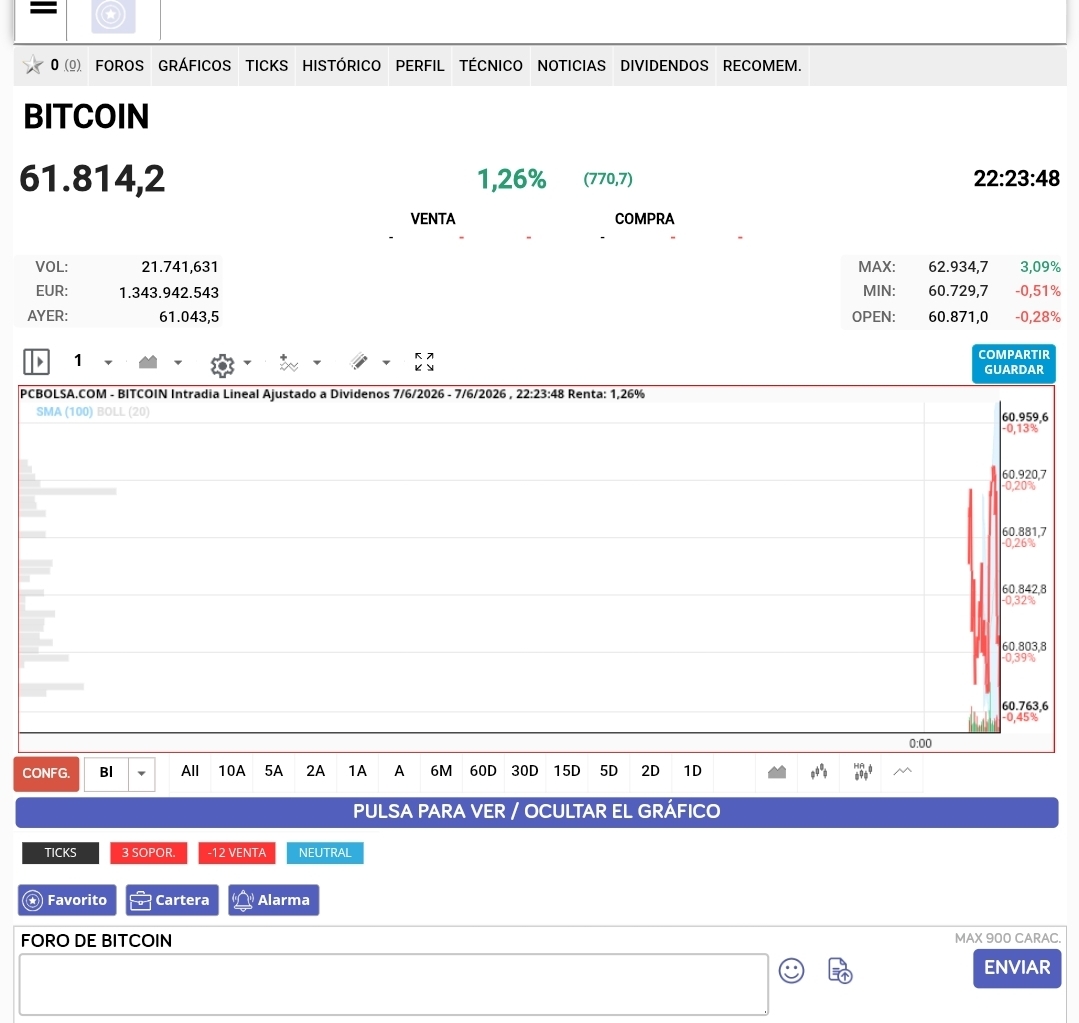Image resolution: width=1079 pixels, height=1023 pixels.
Task: Open the BI selector dropdown arrow
Action: click(x=141, y=773)
